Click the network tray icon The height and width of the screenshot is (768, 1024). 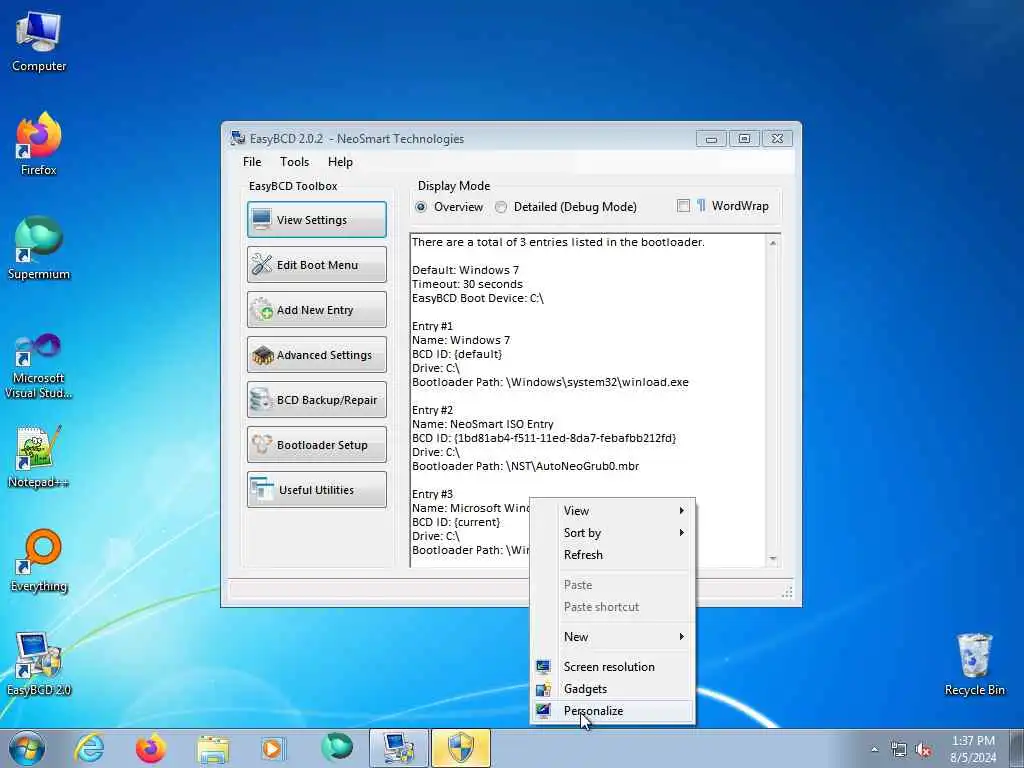[899, 750]
